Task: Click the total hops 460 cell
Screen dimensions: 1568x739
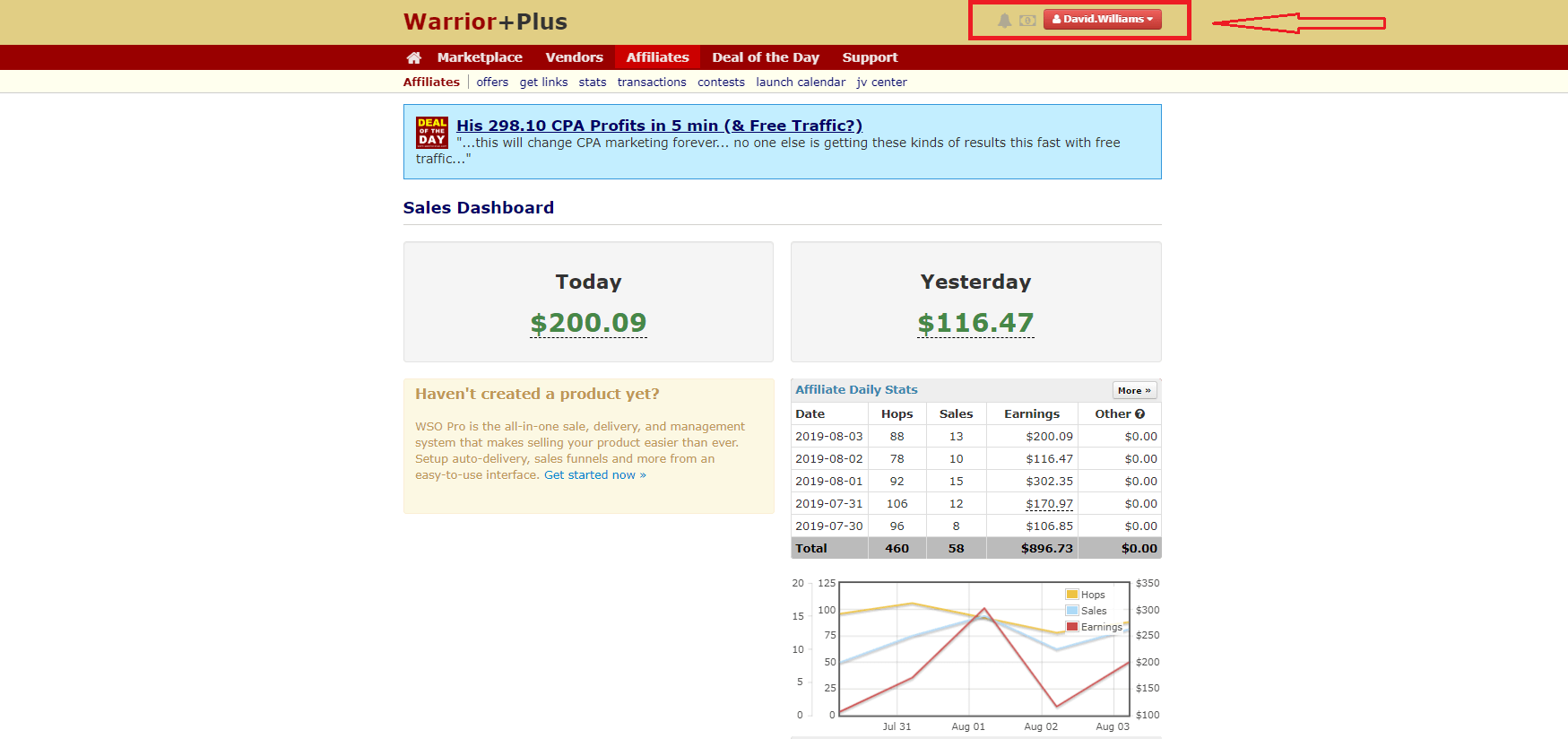Action: point(897,548)
